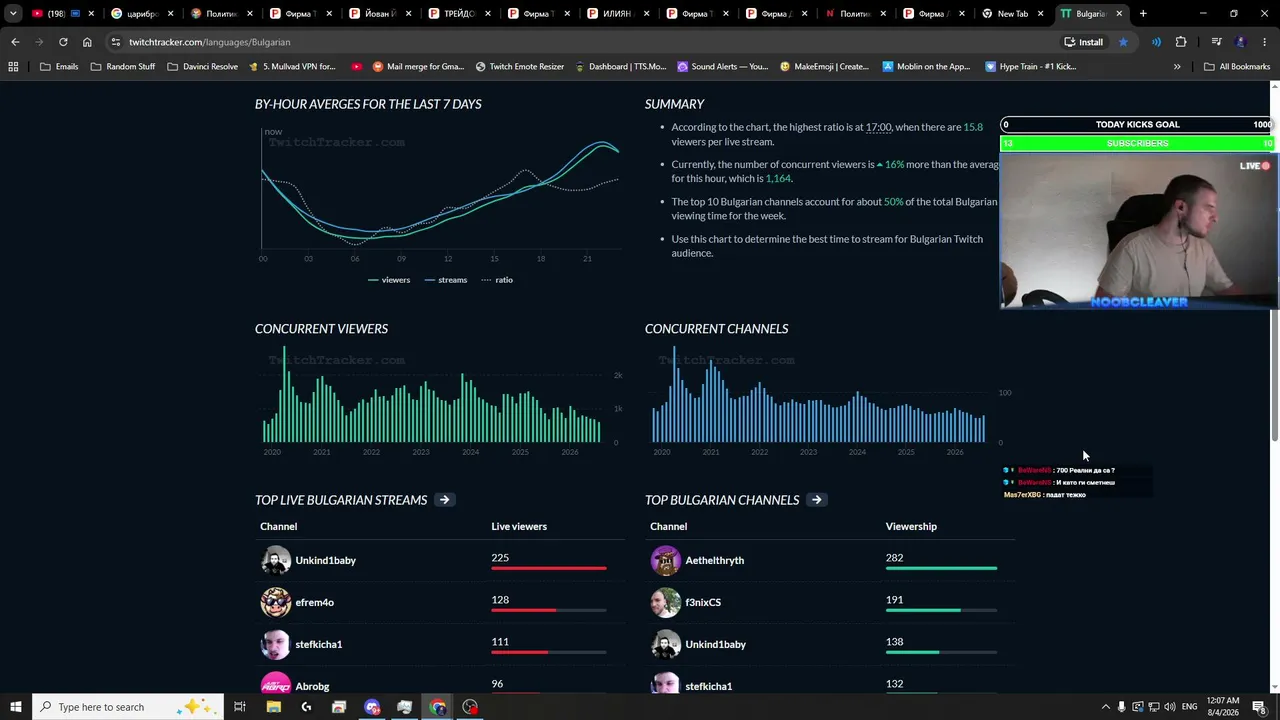
Task: Click the Install app button
Action: click(x=1083, y=42)
